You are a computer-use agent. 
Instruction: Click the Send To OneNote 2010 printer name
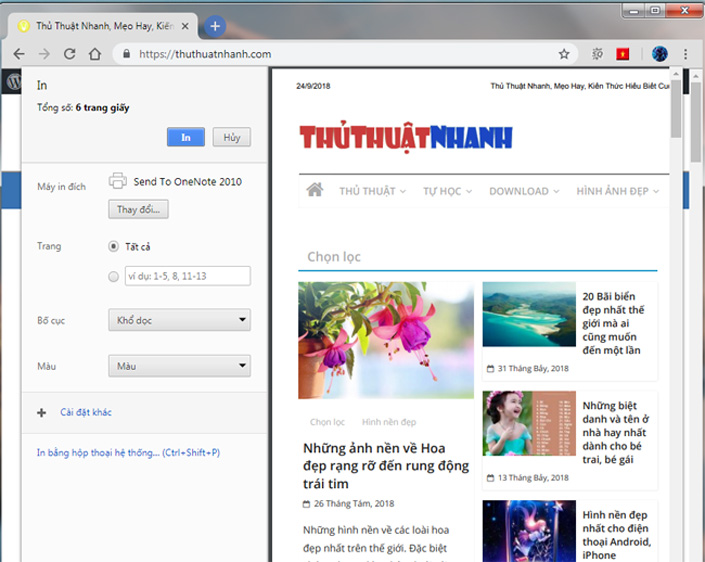click(x=187, y=182)
